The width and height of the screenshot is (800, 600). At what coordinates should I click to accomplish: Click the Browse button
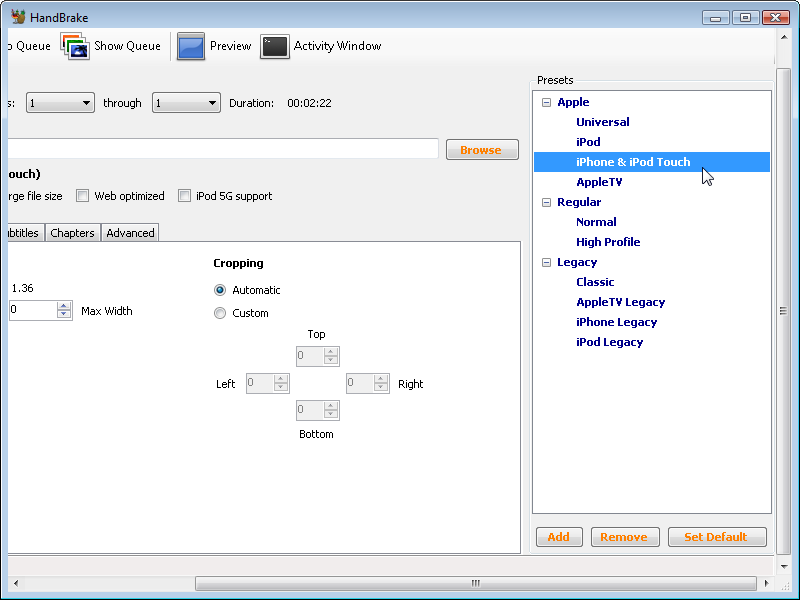[x=482, y=149]
